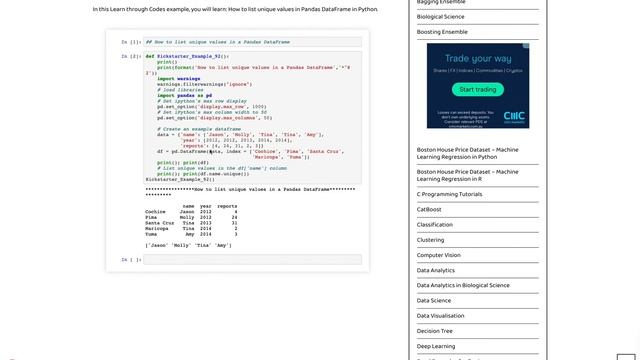This screenshot has width=640, height=360.
Task: Open the Deep Learning category link
Action: coord(436,346)
